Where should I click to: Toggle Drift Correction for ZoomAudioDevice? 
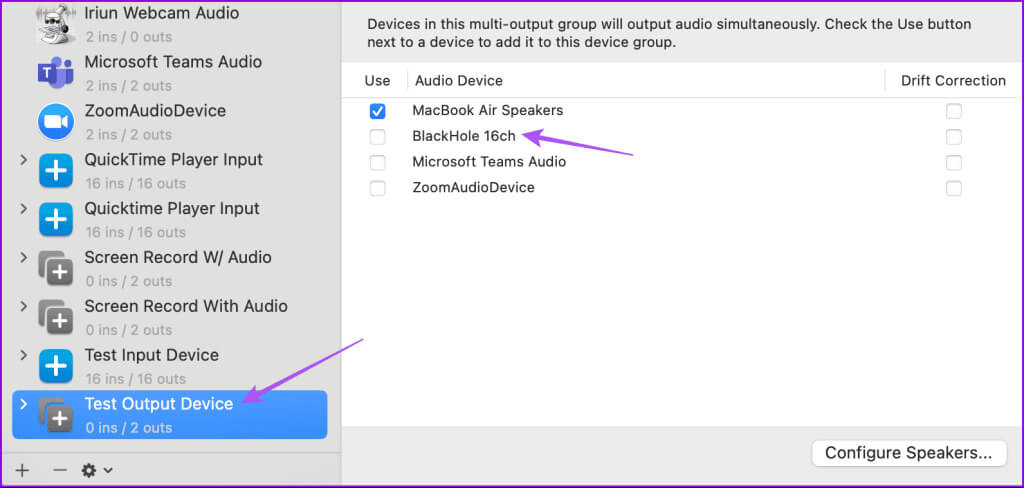(953, 188)
